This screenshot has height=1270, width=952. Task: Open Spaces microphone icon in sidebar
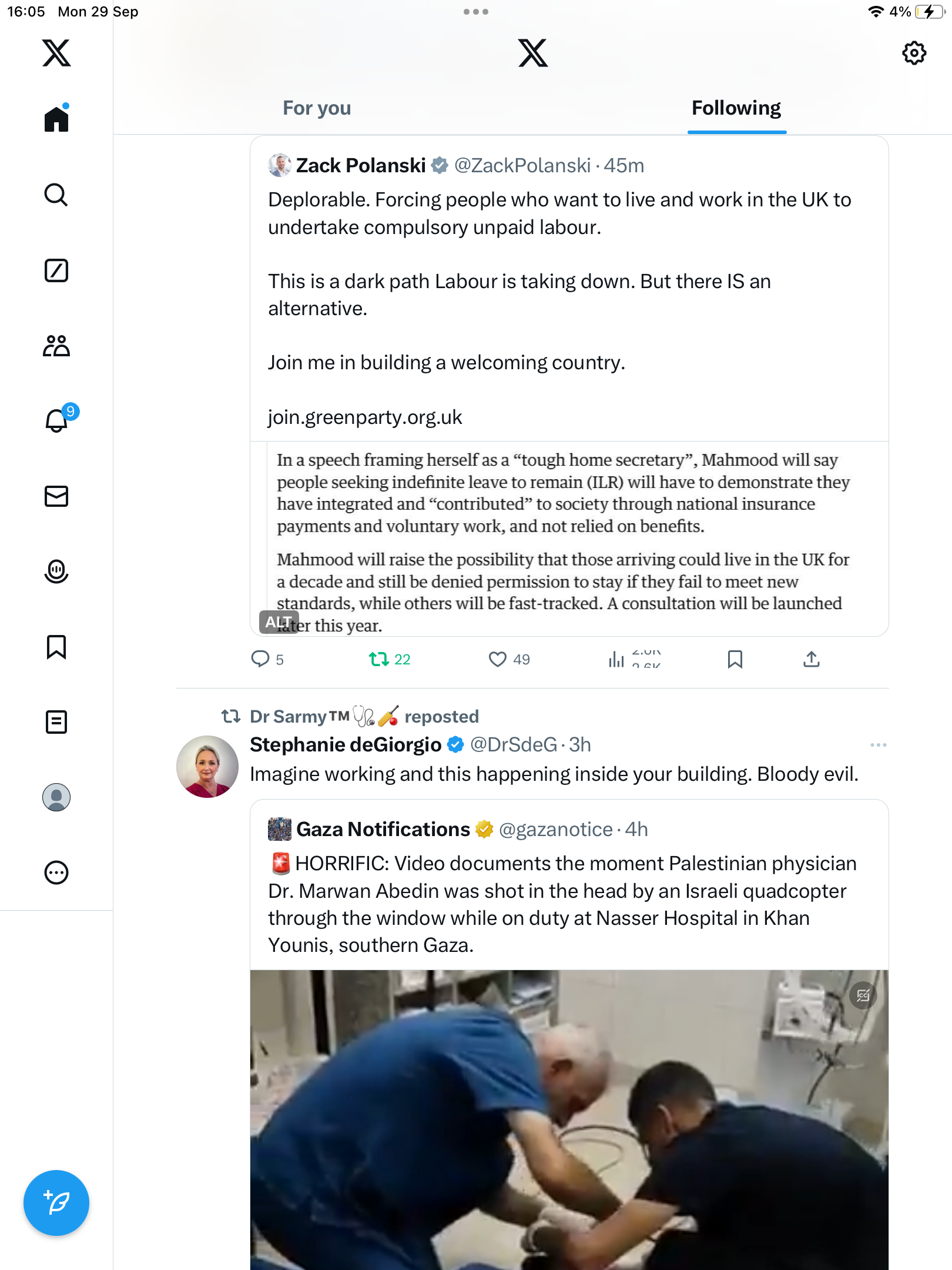coord(56,571)
